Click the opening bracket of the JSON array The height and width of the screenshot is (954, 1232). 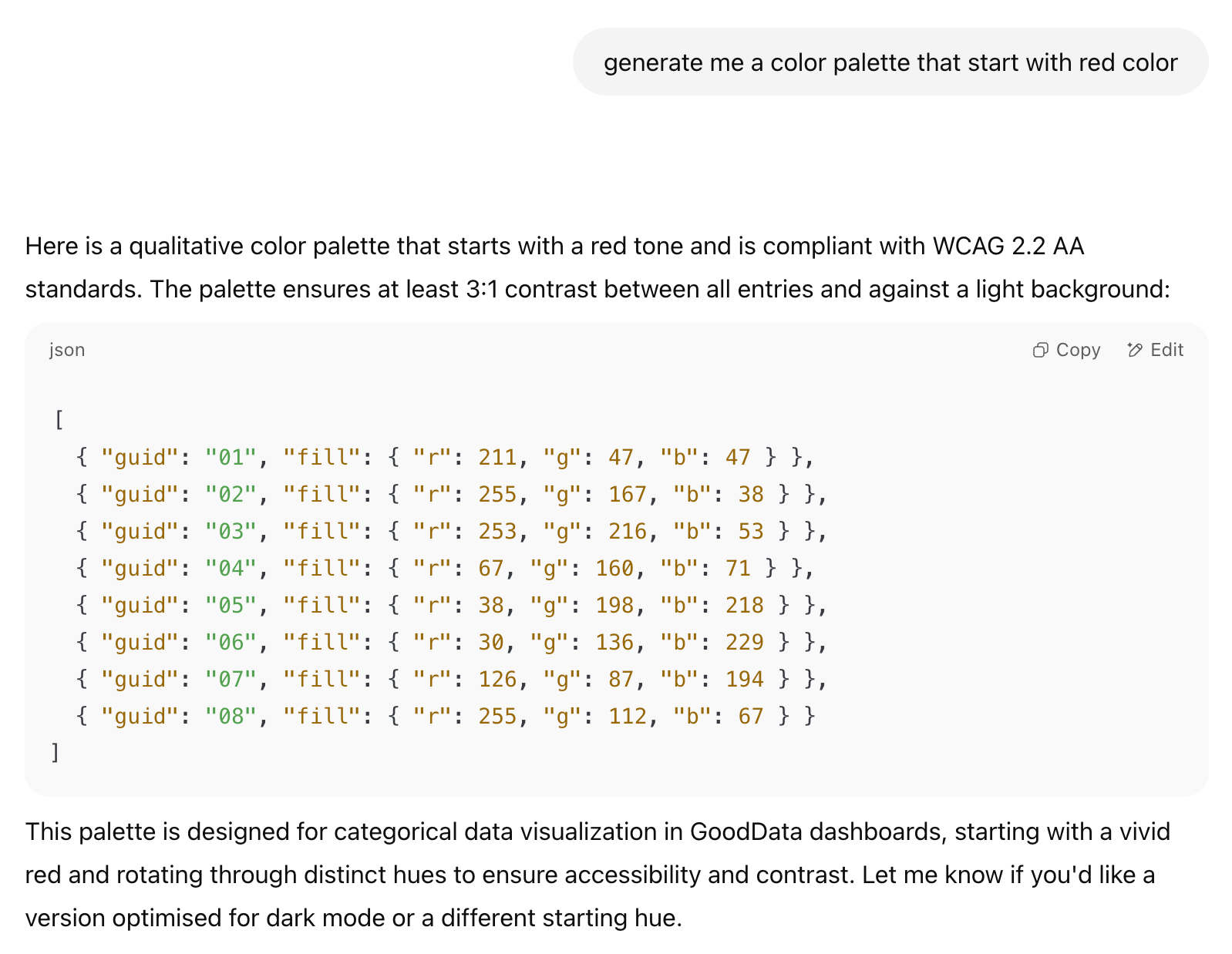[x=58, y=420]
